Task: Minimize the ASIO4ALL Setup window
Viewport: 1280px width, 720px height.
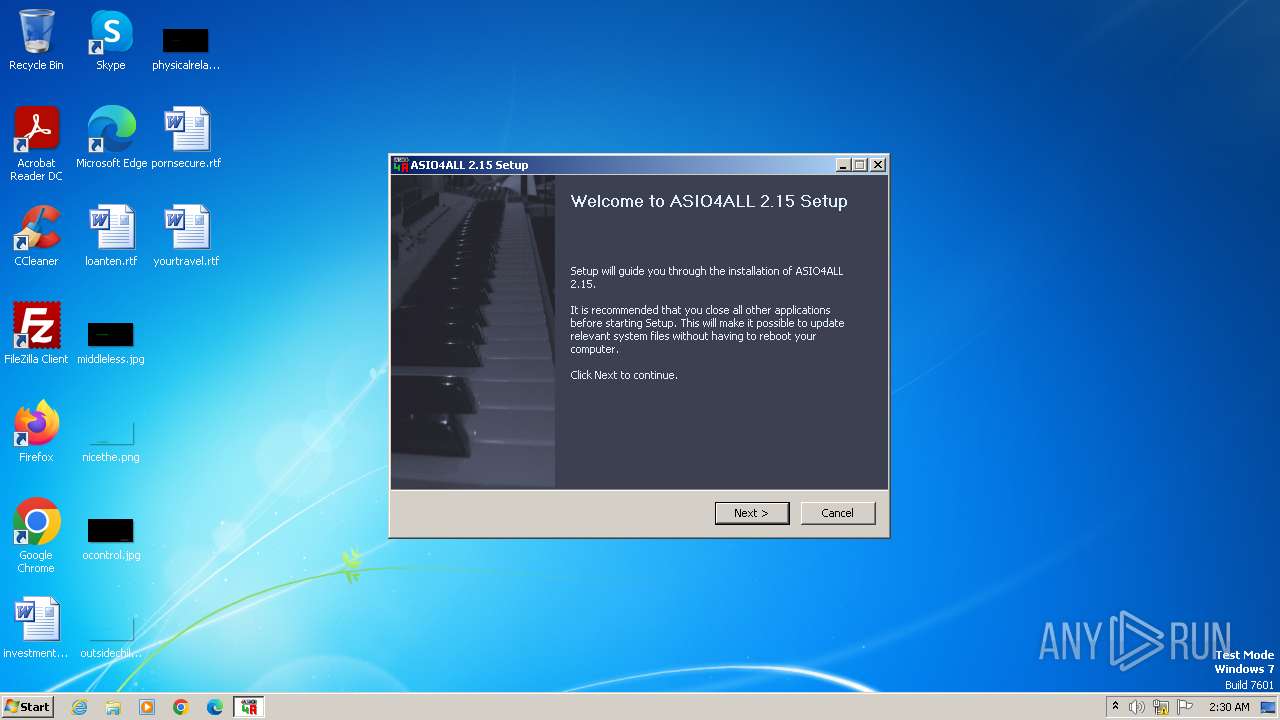Action: click(x=843, y=165)
